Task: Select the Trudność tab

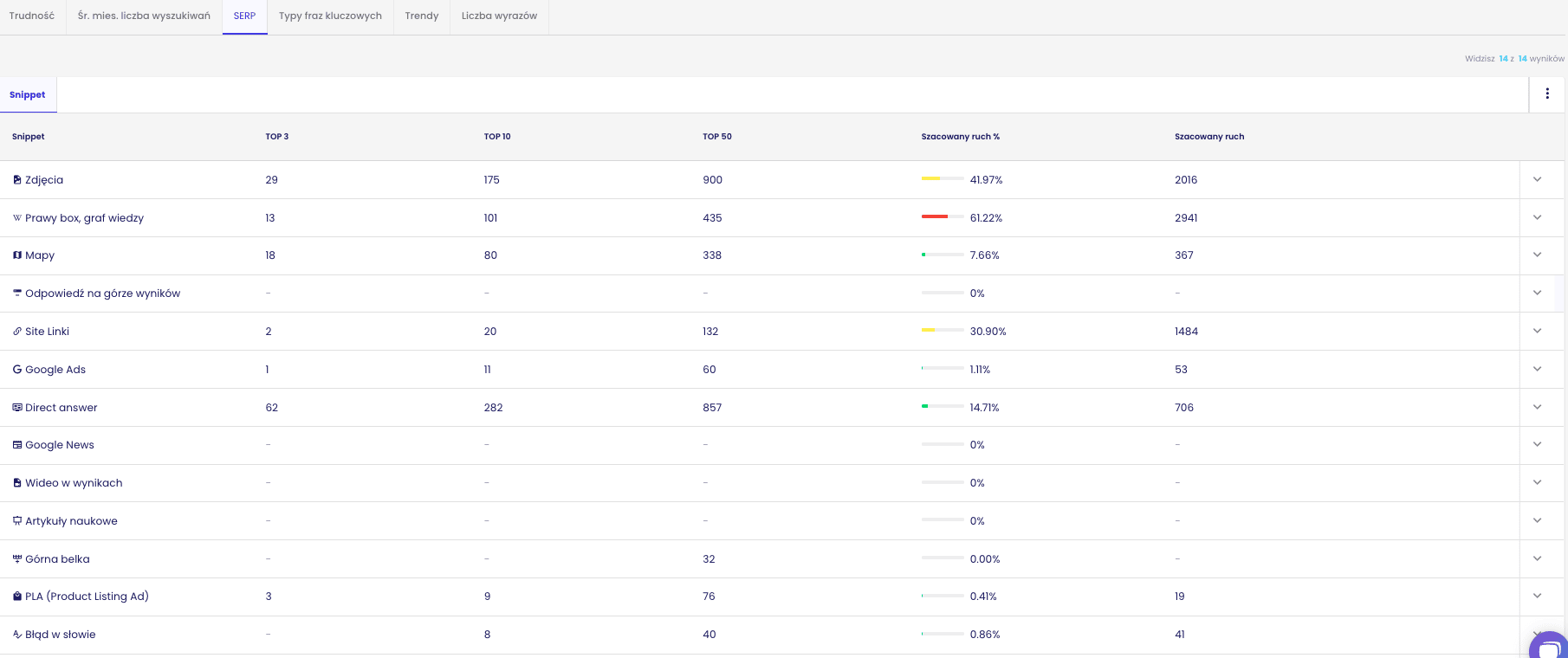Action: pos(32,16)
